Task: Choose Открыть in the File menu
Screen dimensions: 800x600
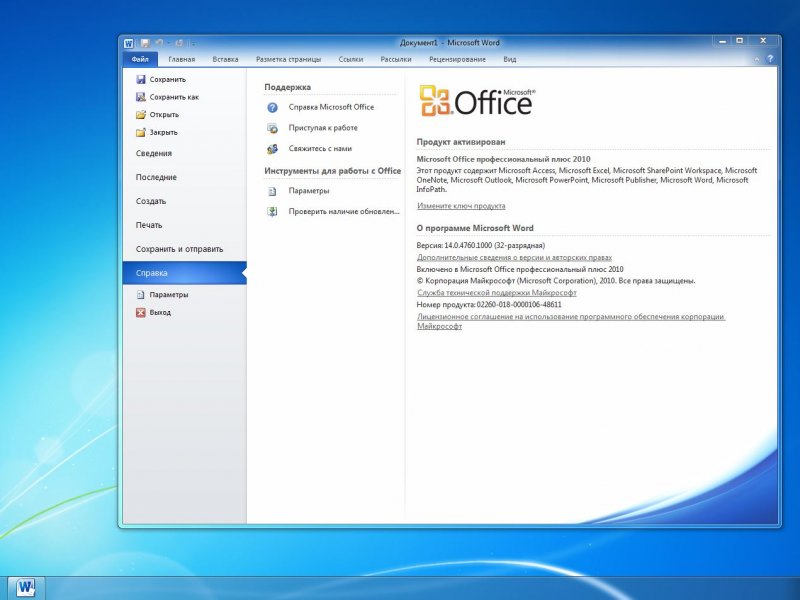Action: (158, 115)
